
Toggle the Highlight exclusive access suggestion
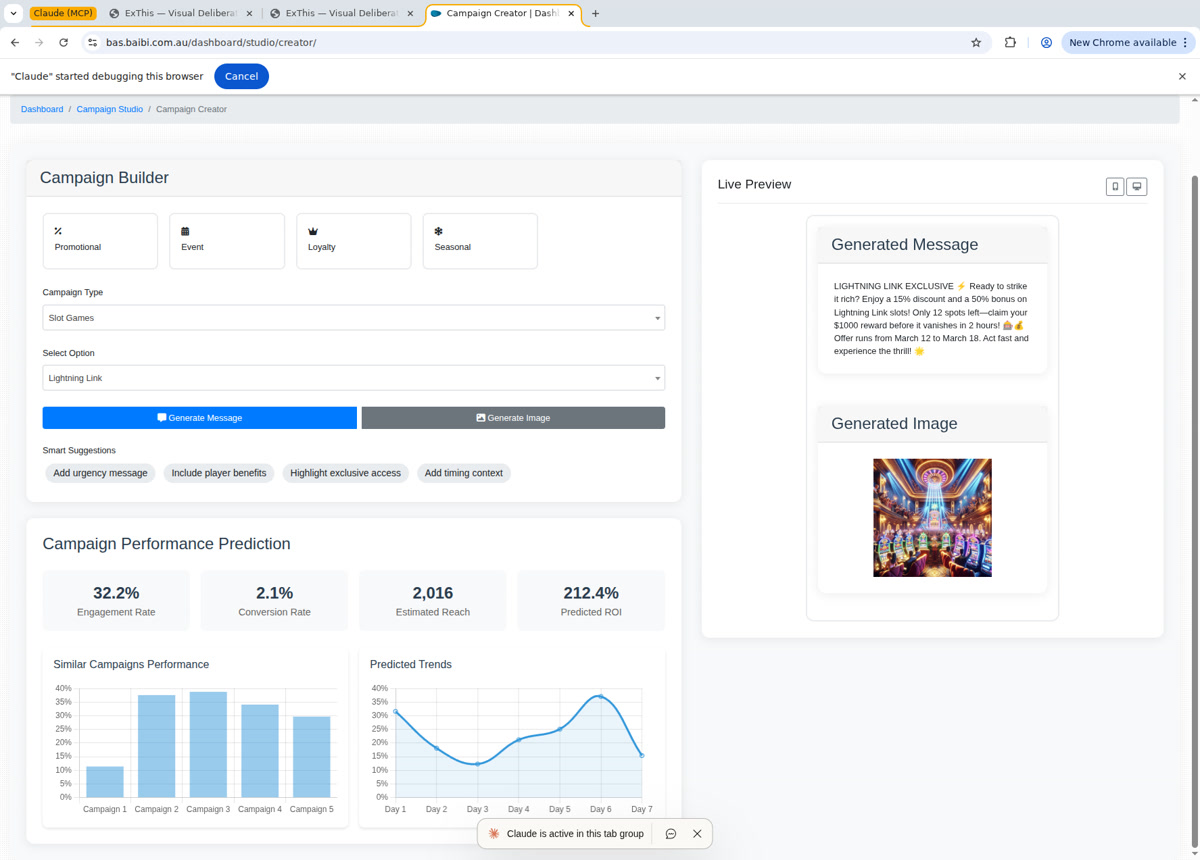pos(346,472)
